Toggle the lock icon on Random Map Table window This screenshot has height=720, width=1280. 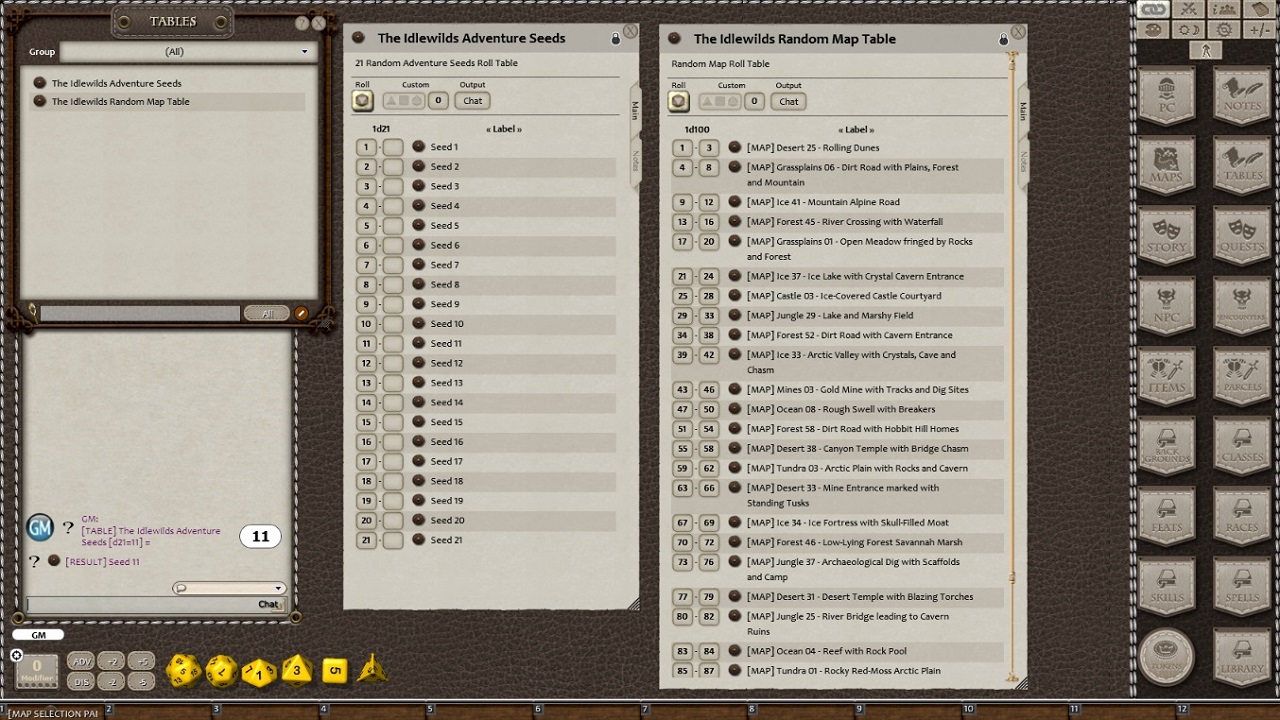[1003, 38]
